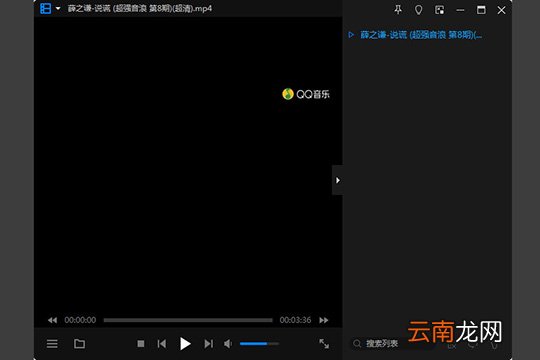Screen dimensions: 540x360
Task: Go to the previous track
Action: click(x=162, y=344)
